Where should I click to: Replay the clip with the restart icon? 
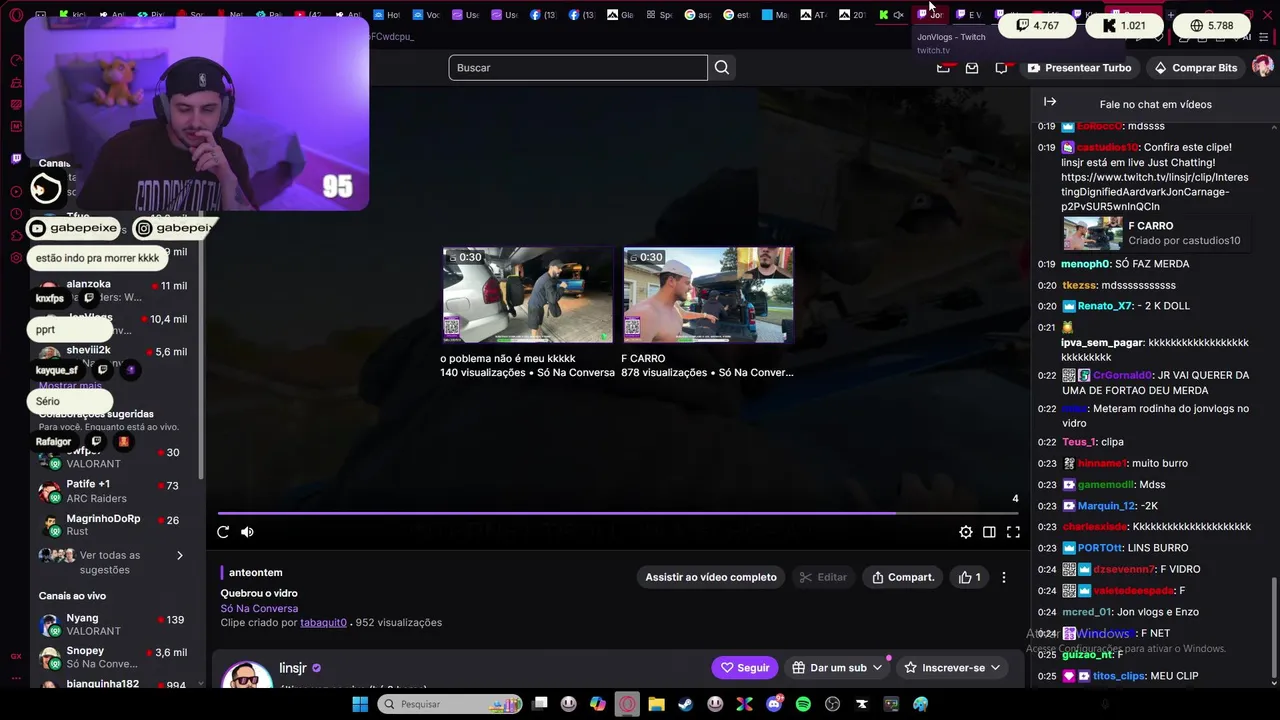223,532
